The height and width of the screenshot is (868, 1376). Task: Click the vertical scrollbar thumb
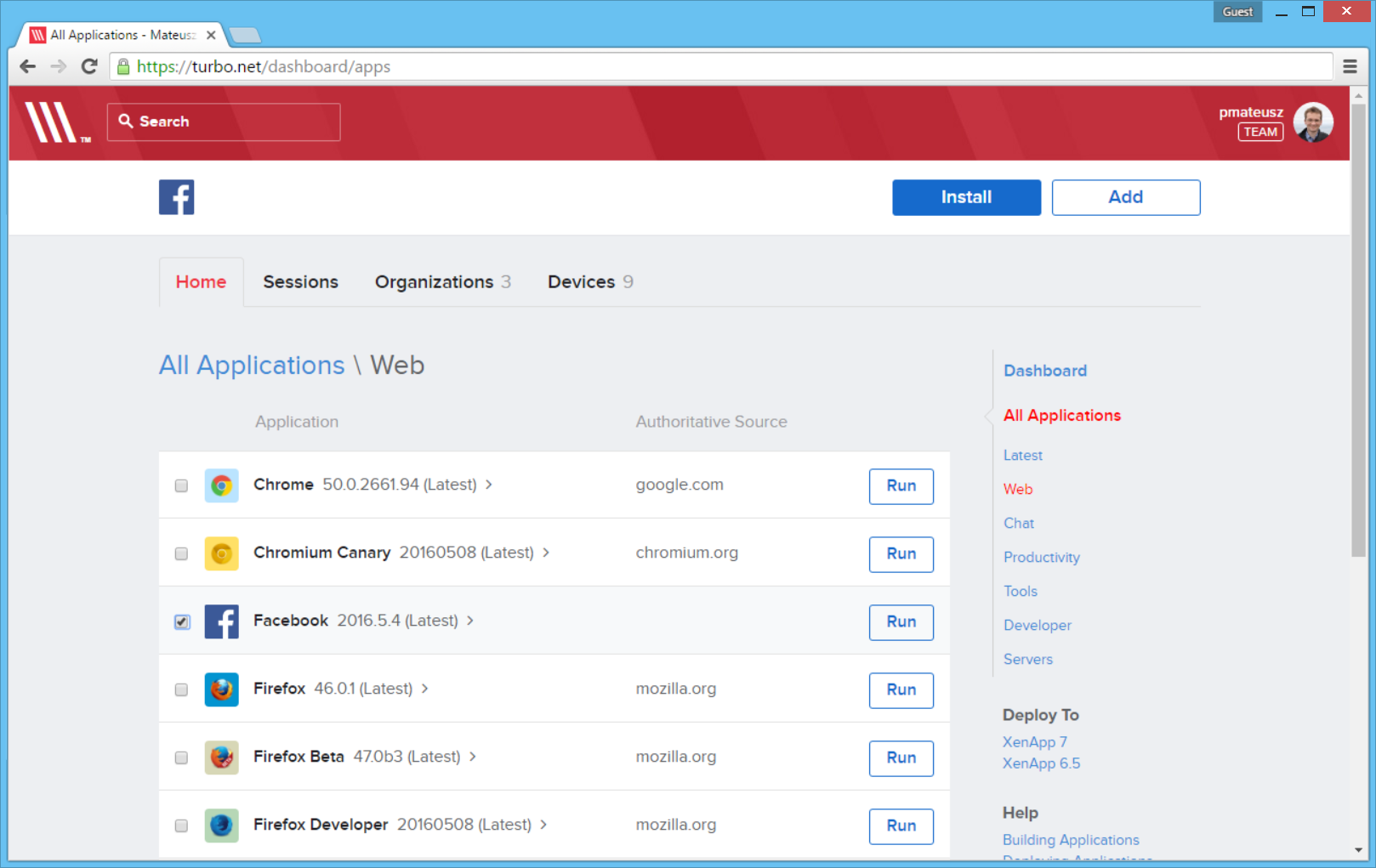tap(1358, 330)
